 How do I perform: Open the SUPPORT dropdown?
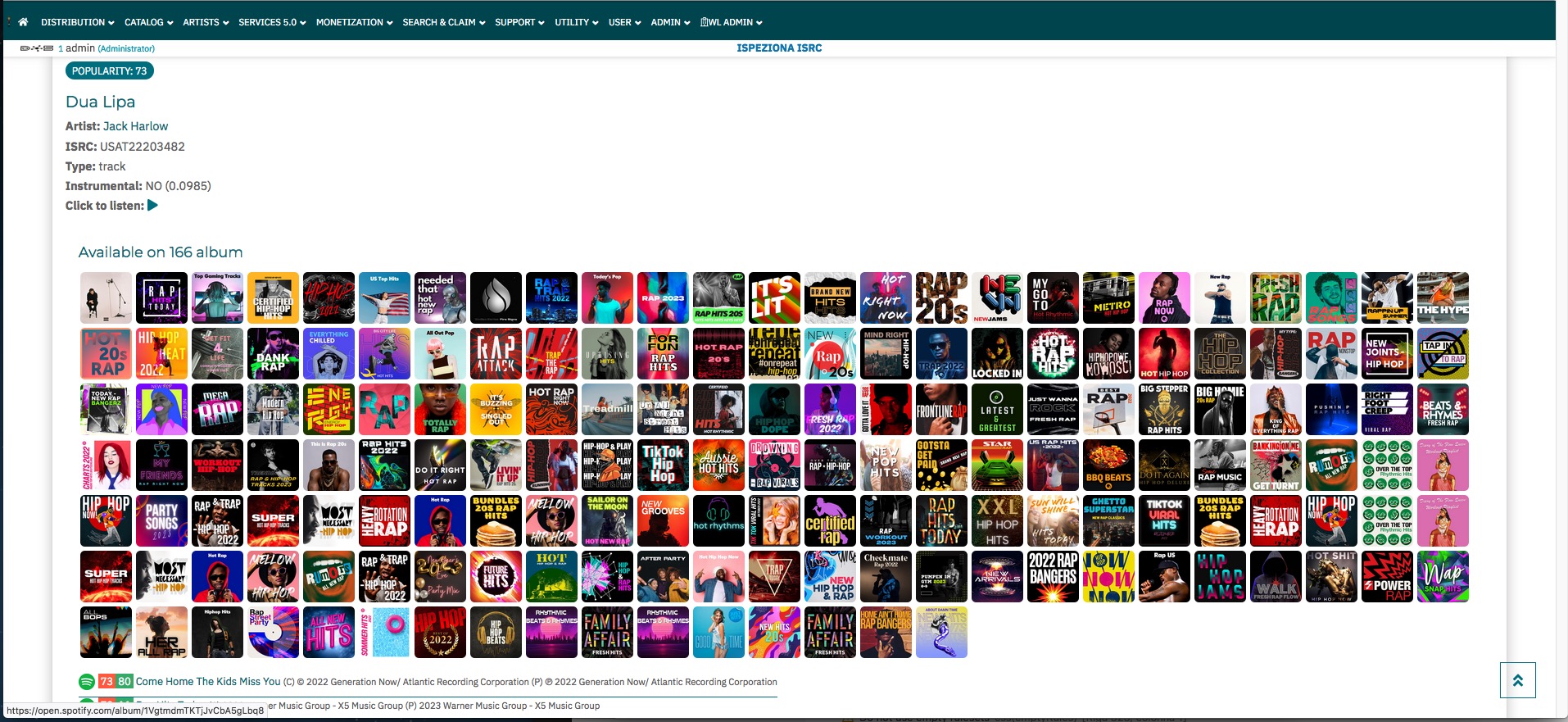point(519,22)
